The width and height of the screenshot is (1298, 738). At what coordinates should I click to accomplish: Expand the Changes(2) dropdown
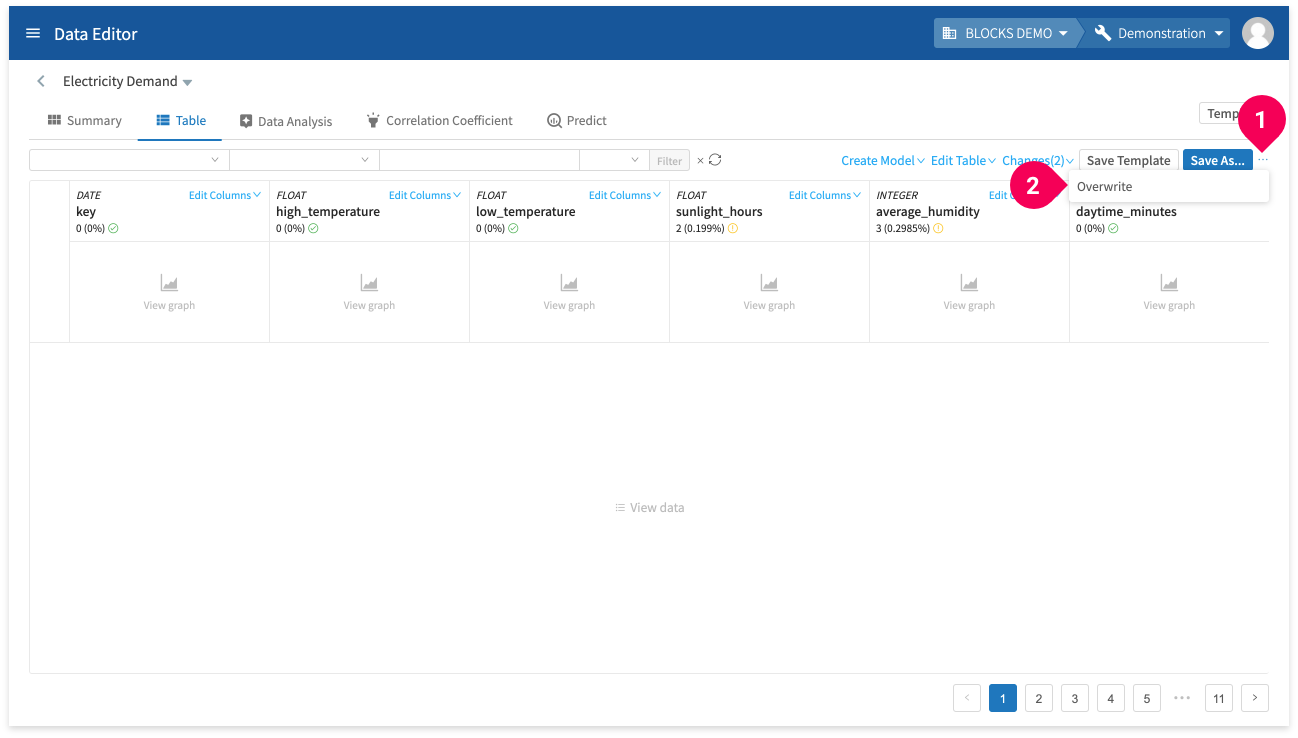tap(1038, 160)
